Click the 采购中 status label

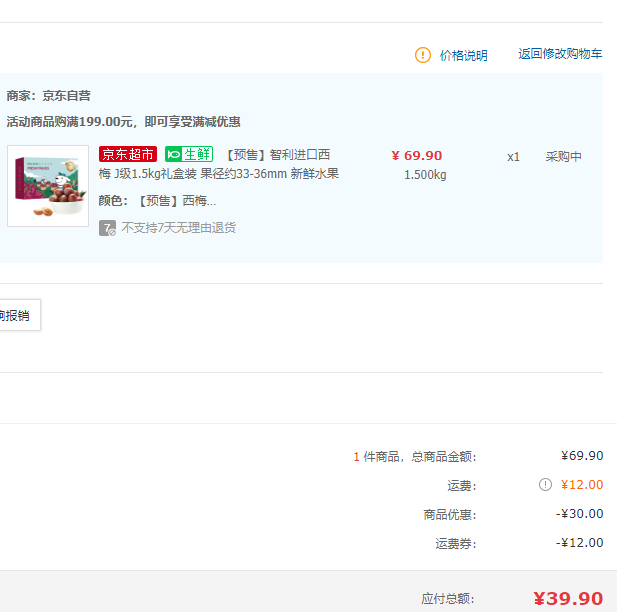(563, 157)
